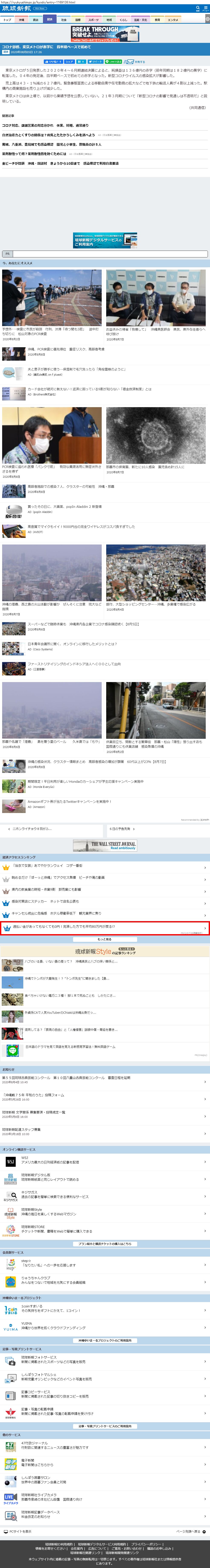This screenshot has height=1568, width=210.
Task: Click プラン紹介と購読チケットの購入はこちら button
Action: (x=105, y=1244)
